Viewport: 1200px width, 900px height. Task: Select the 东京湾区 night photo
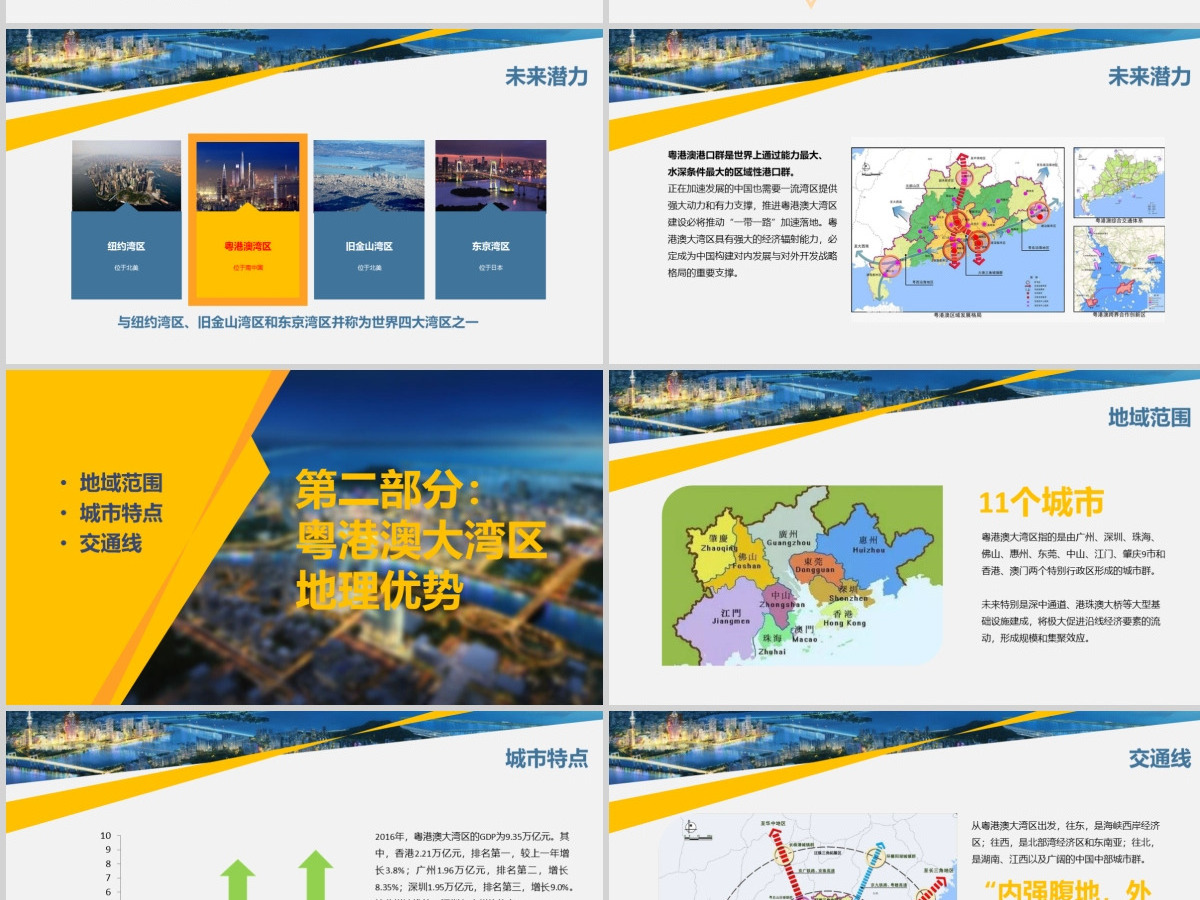click(490, 175)
